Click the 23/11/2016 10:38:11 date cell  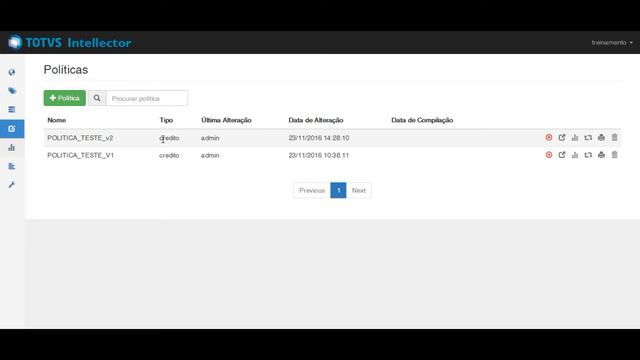pyautogui.click(x=319, y=155)
